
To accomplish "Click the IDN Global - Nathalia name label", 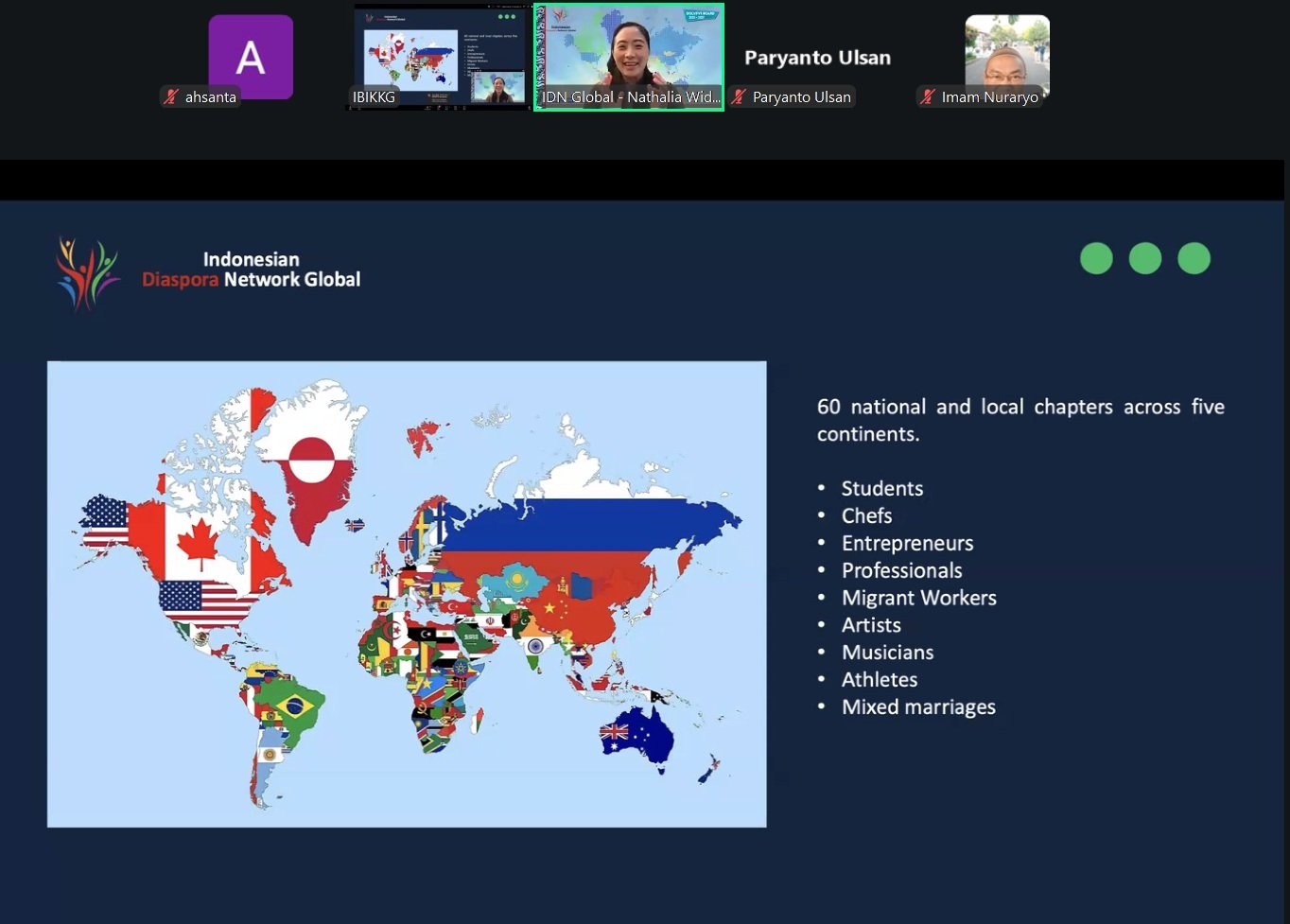I will (x=631, y=96).
